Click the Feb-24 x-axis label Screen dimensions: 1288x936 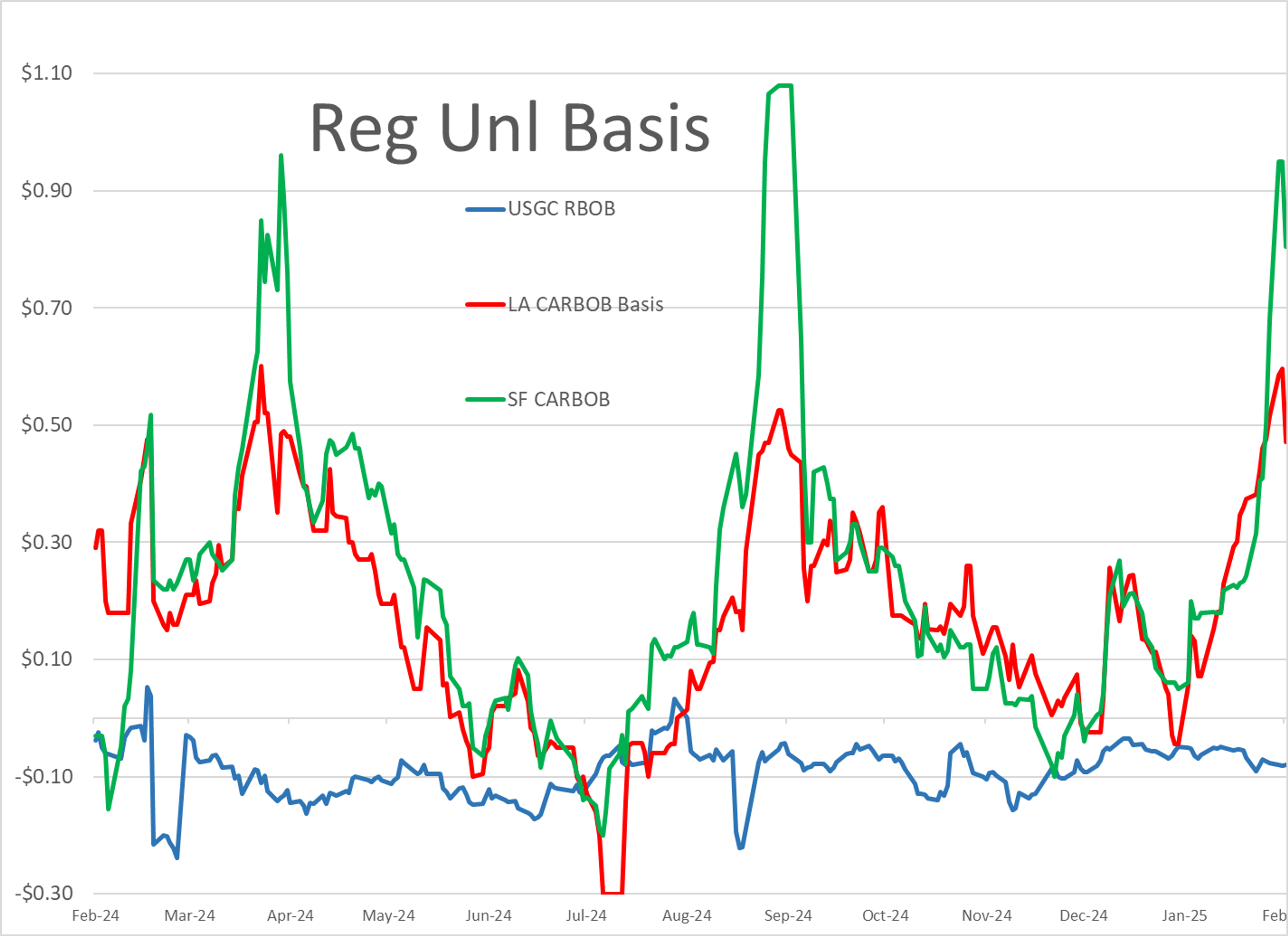(x=95, y=916)
